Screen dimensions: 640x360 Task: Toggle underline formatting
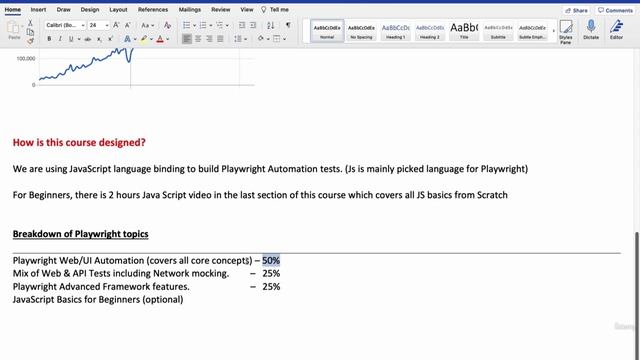[x=71, y=39]
